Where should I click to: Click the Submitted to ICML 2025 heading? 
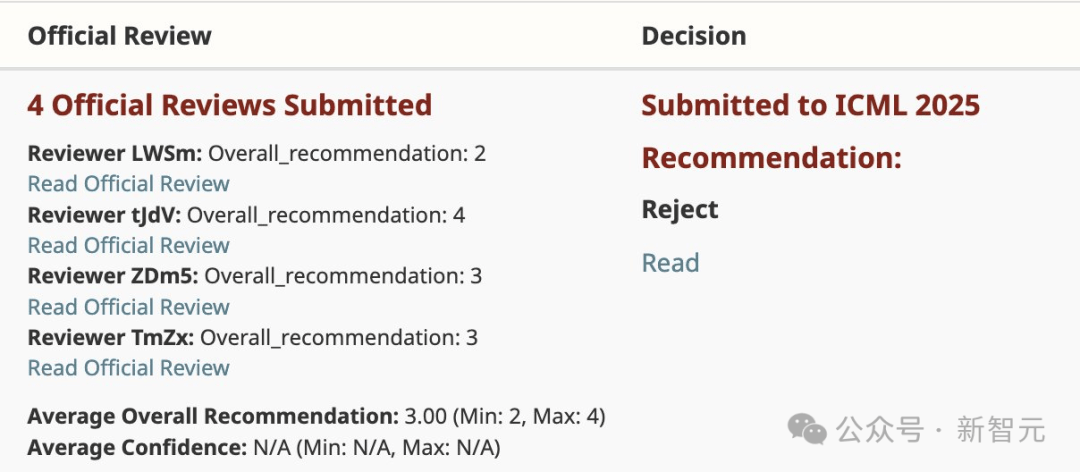810,105
